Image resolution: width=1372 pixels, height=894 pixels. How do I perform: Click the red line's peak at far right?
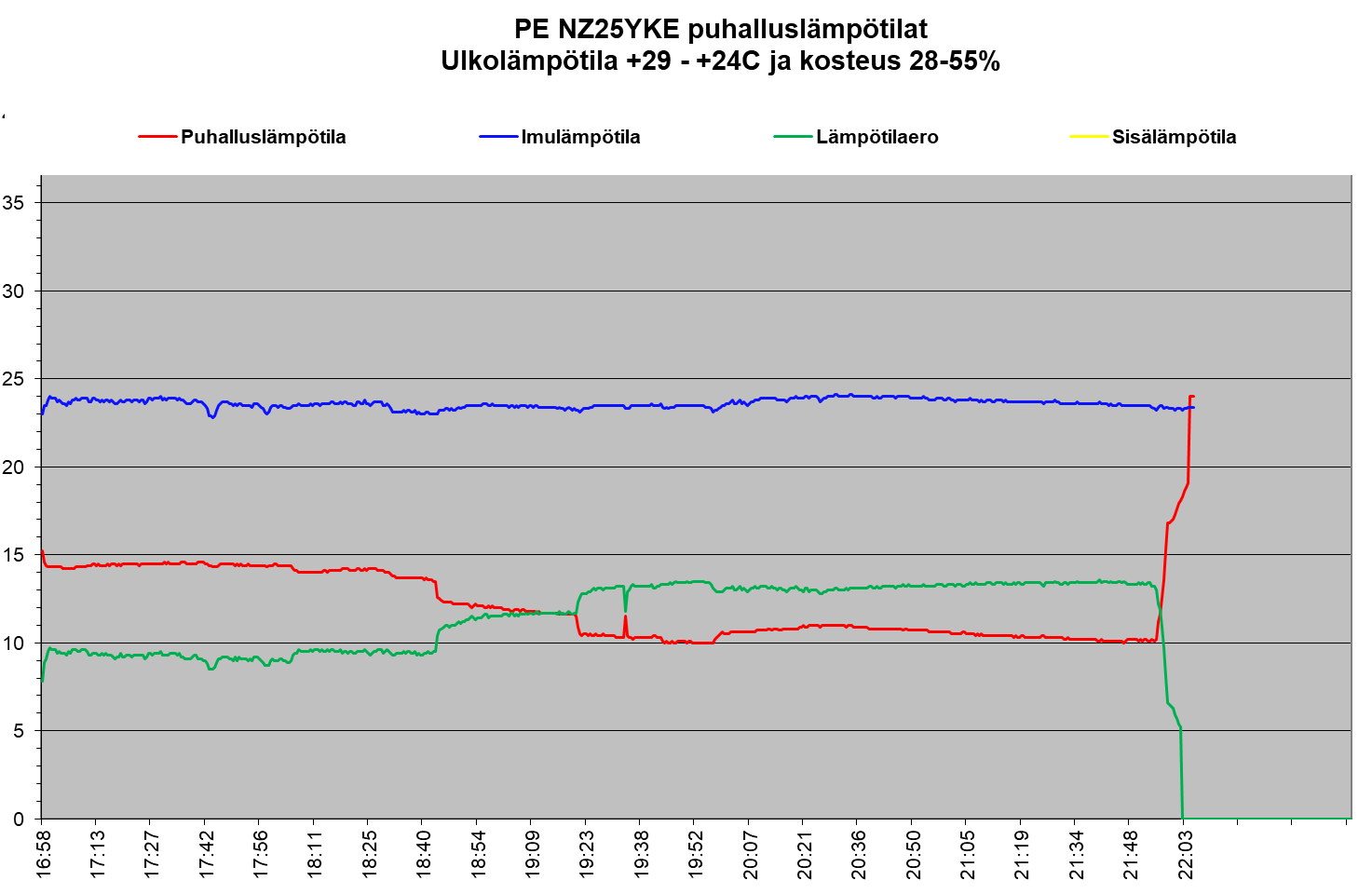(x=1191, y=397)
